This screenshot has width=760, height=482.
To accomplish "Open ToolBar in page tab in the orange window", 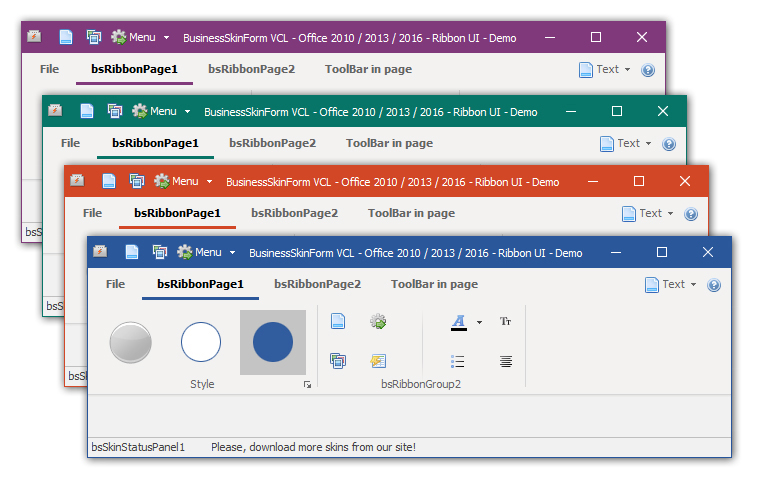I will click(412, 213).
